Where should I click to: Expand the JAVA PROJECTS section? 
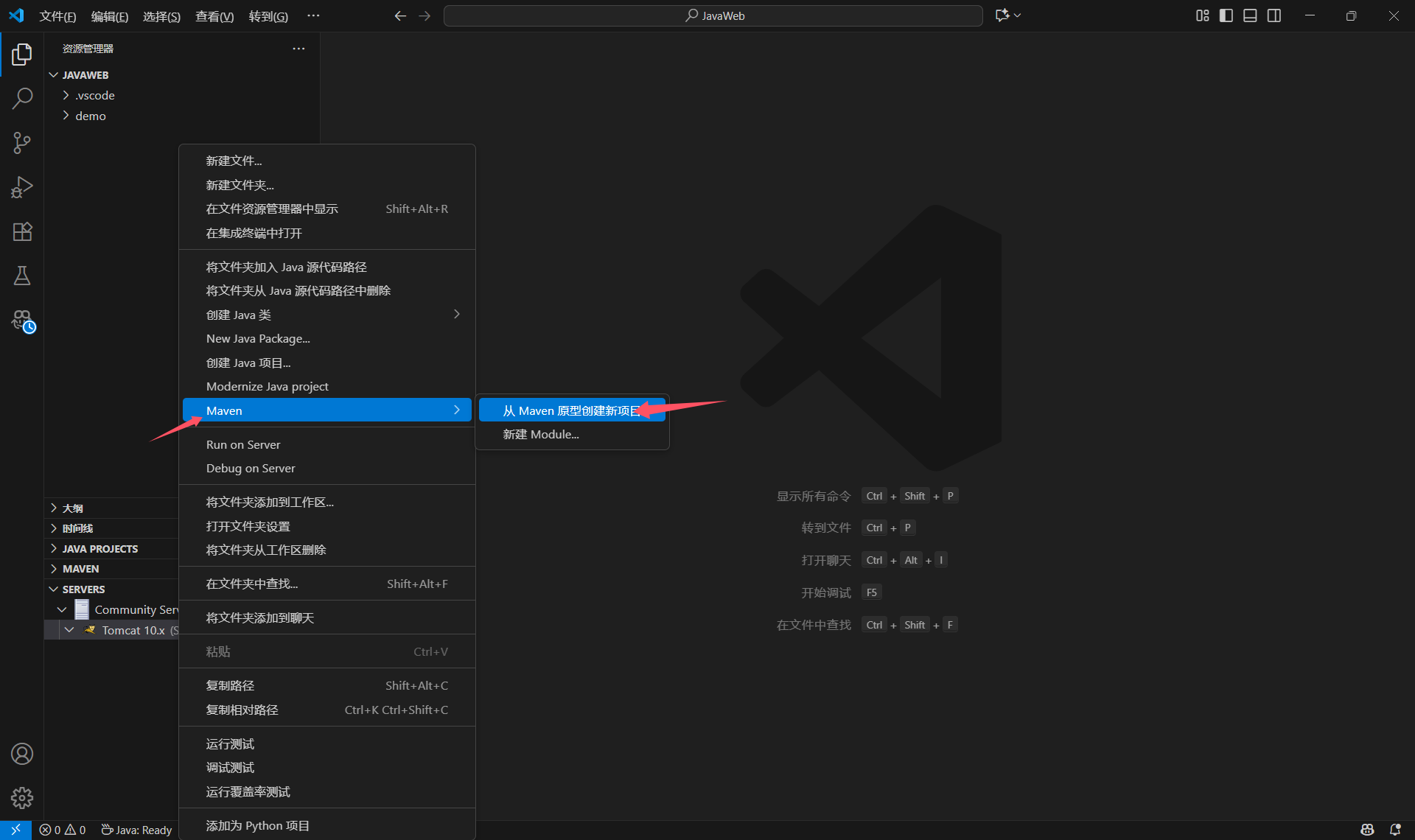pos(99,549)
